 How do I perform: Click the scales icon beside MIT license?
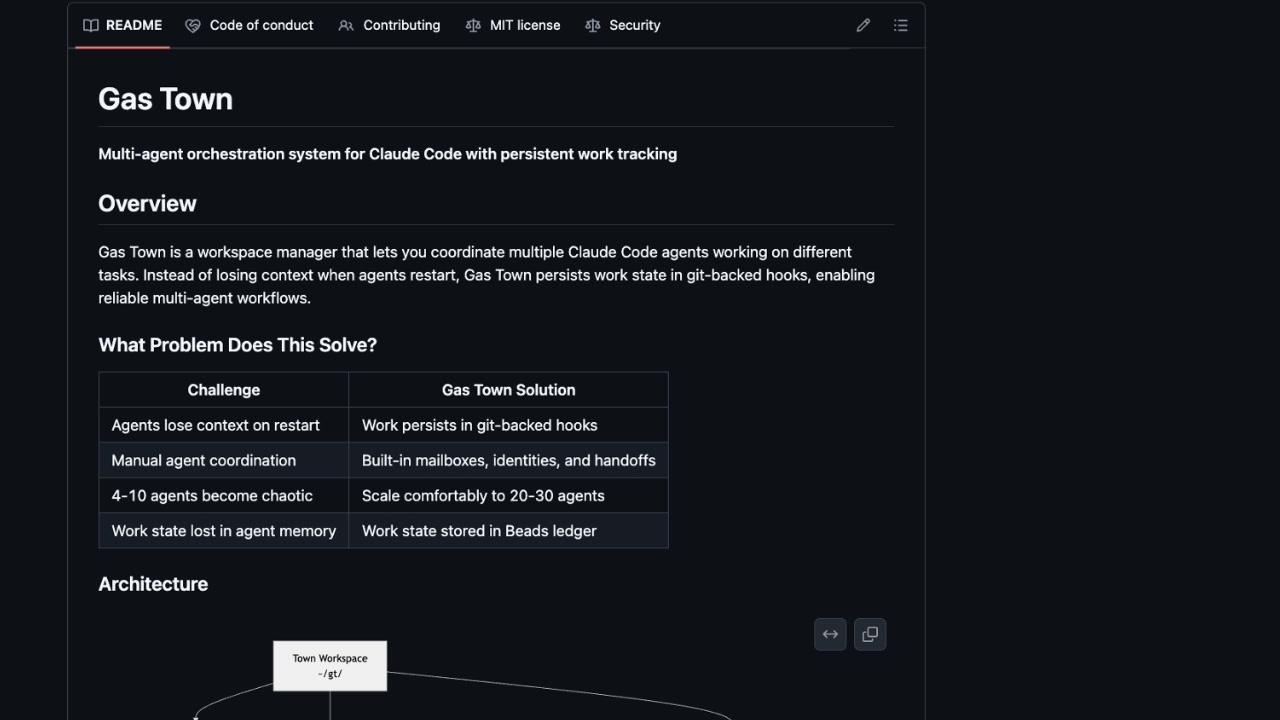pyautogui.click(x=472, y=25)
